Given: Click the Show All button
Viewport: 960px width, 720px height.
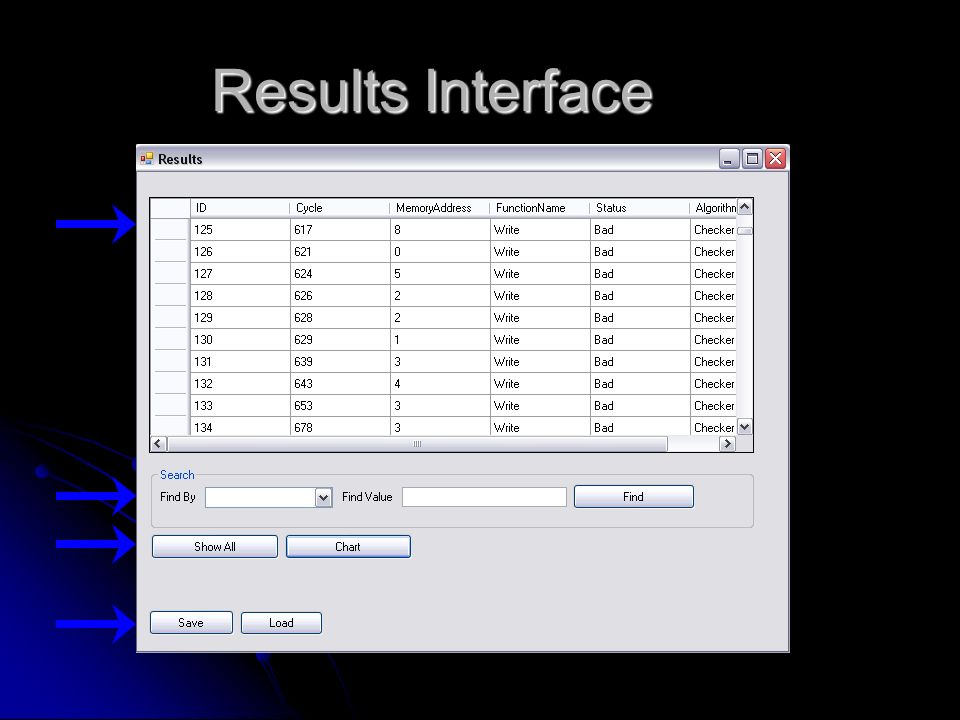Looking at the screenshot, I should (215, 547).
